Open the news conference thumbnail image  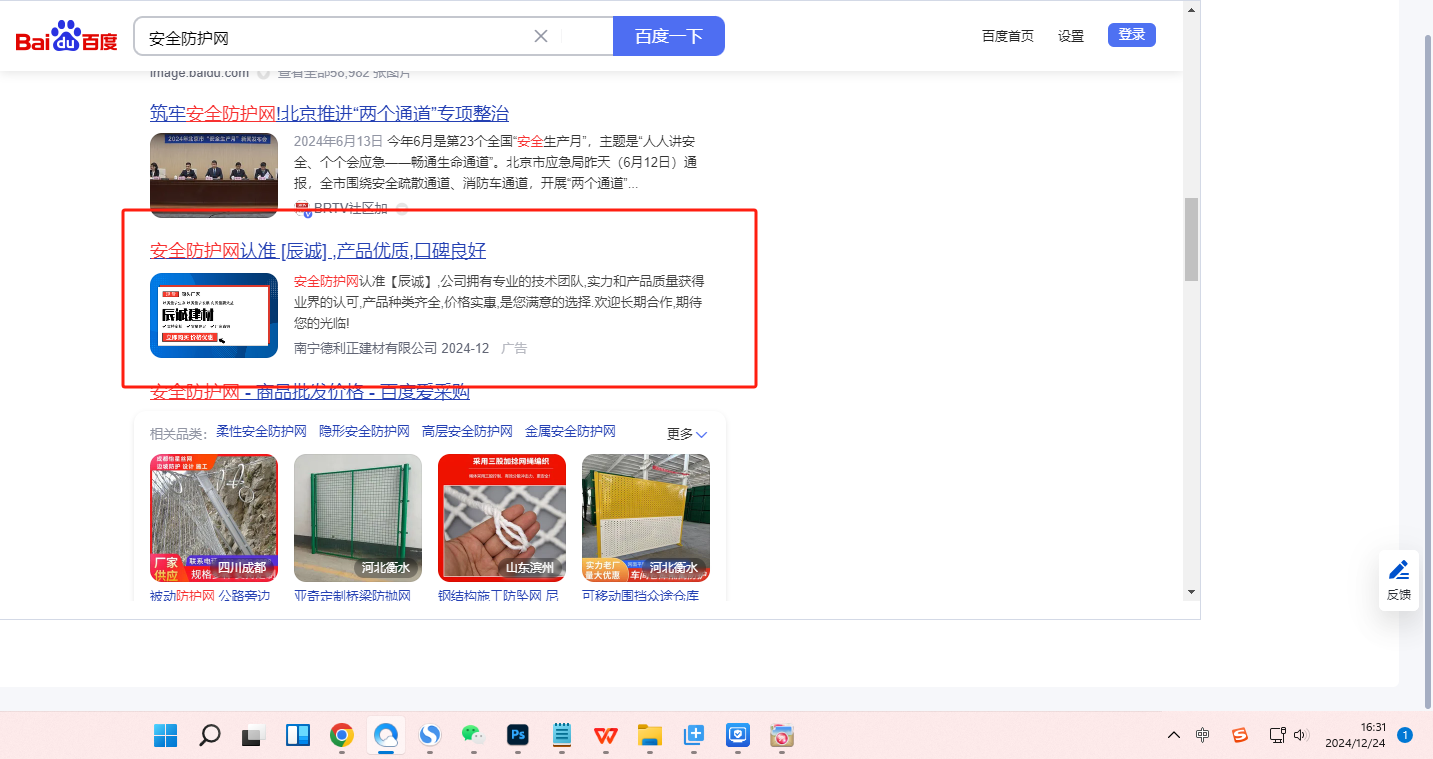click(214, 175)
